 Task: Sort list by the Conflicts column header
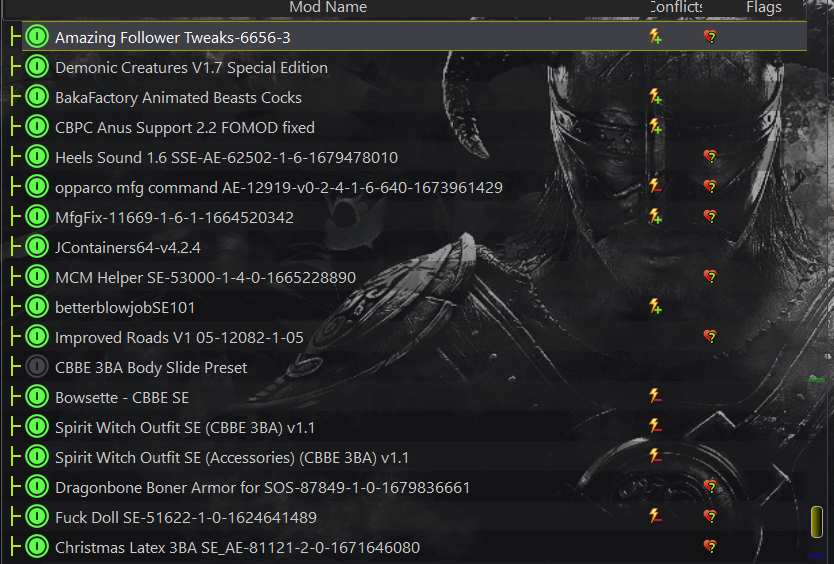(x=675, y=7)
